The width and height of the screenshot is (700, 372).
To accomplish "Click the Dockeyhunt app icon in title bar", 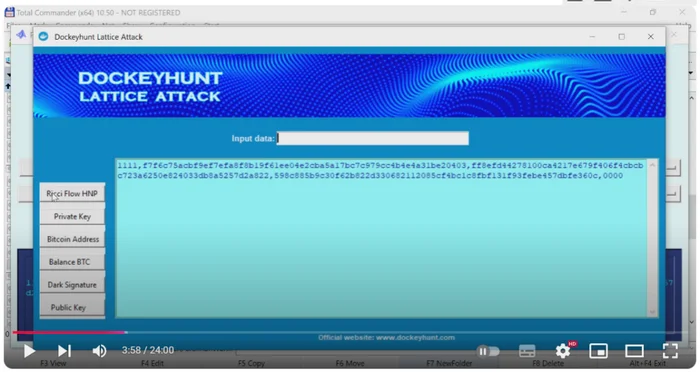I will pos(43,37).
